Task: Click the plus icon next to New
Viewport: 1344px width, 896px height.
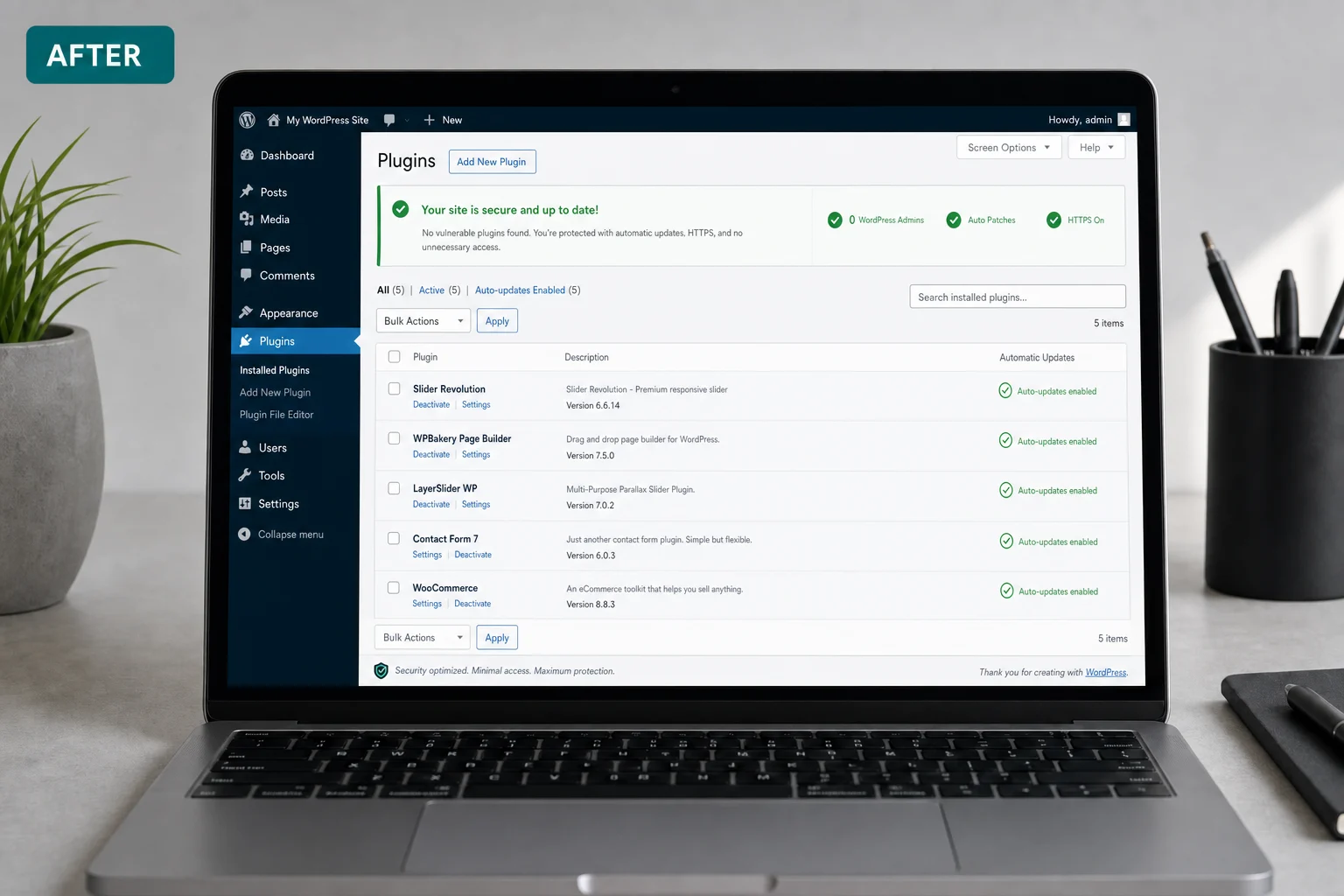Action: [x=429, y=120]
